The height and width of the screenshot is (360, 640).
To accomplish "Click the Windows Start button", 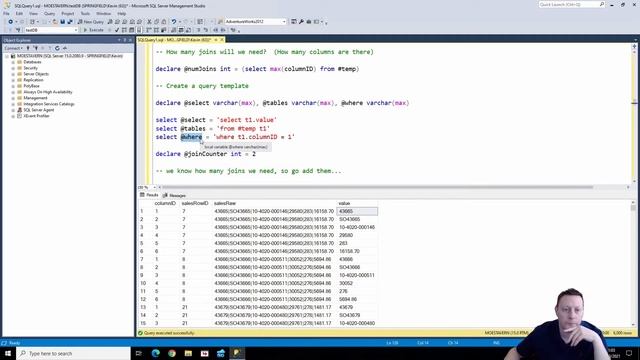I will (x=8, y=353).
